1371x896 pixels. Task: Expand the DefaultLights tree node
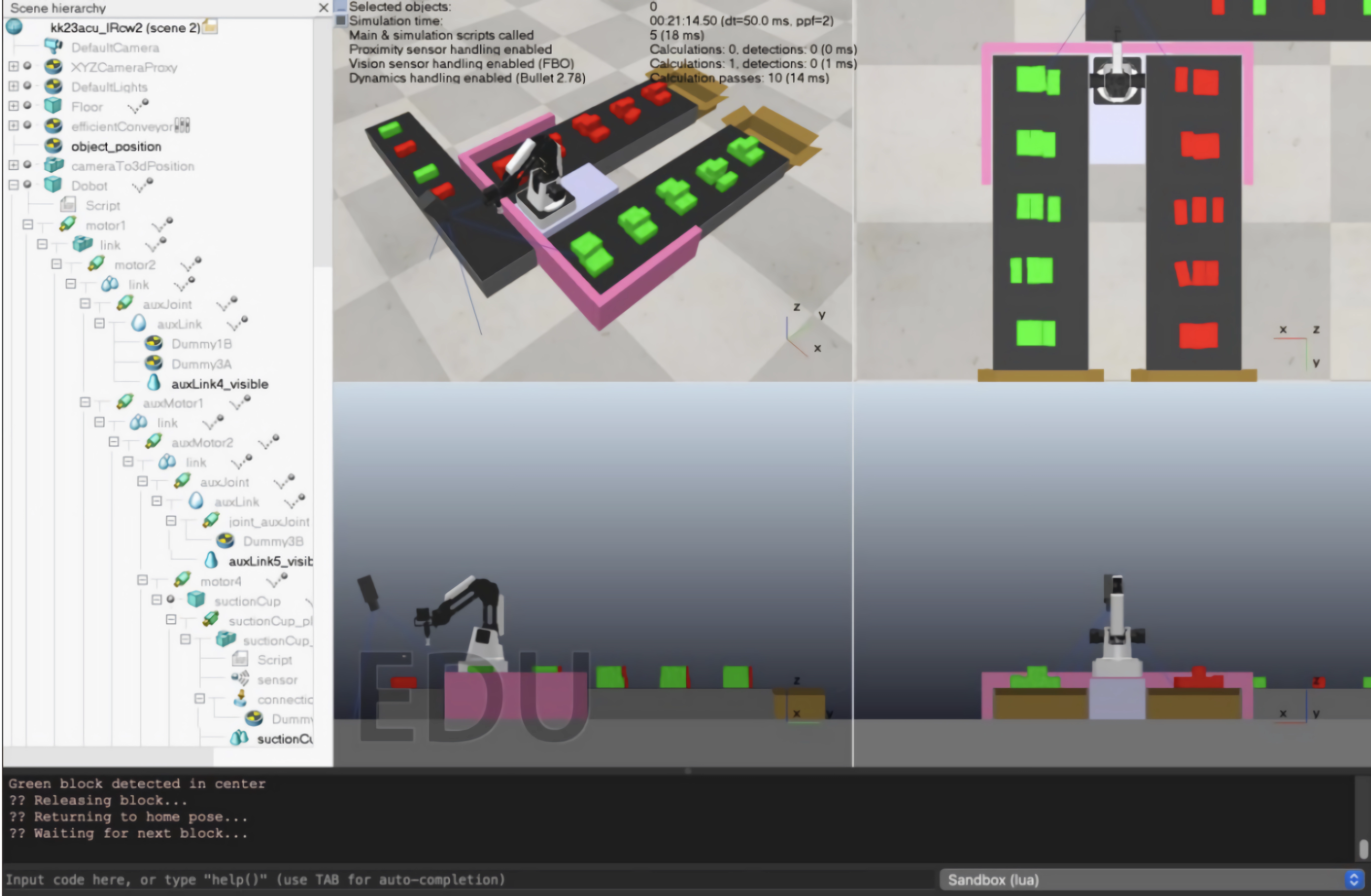[14, 86]
